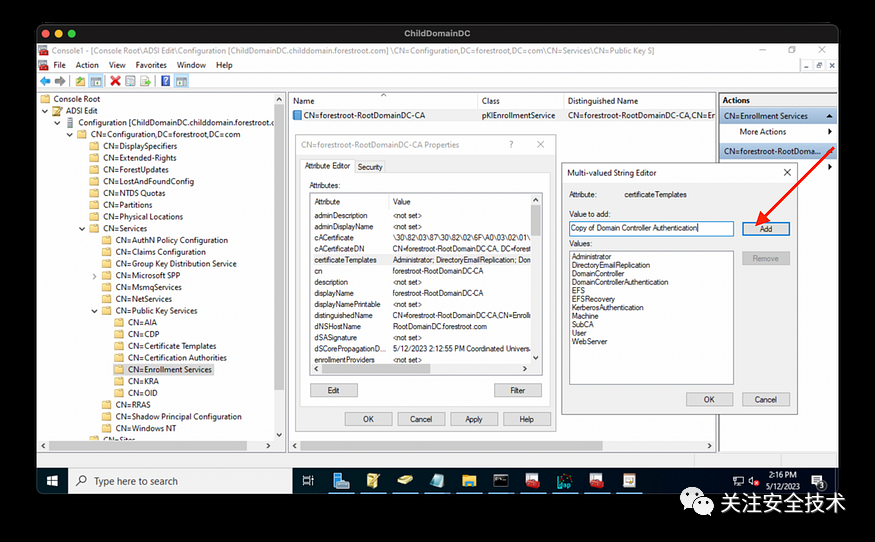Image resolution: width=875 pixels, height=542 pixels.
Task: Click Cancel in the Multi-valued String Editor
Action: click(766, 399)
